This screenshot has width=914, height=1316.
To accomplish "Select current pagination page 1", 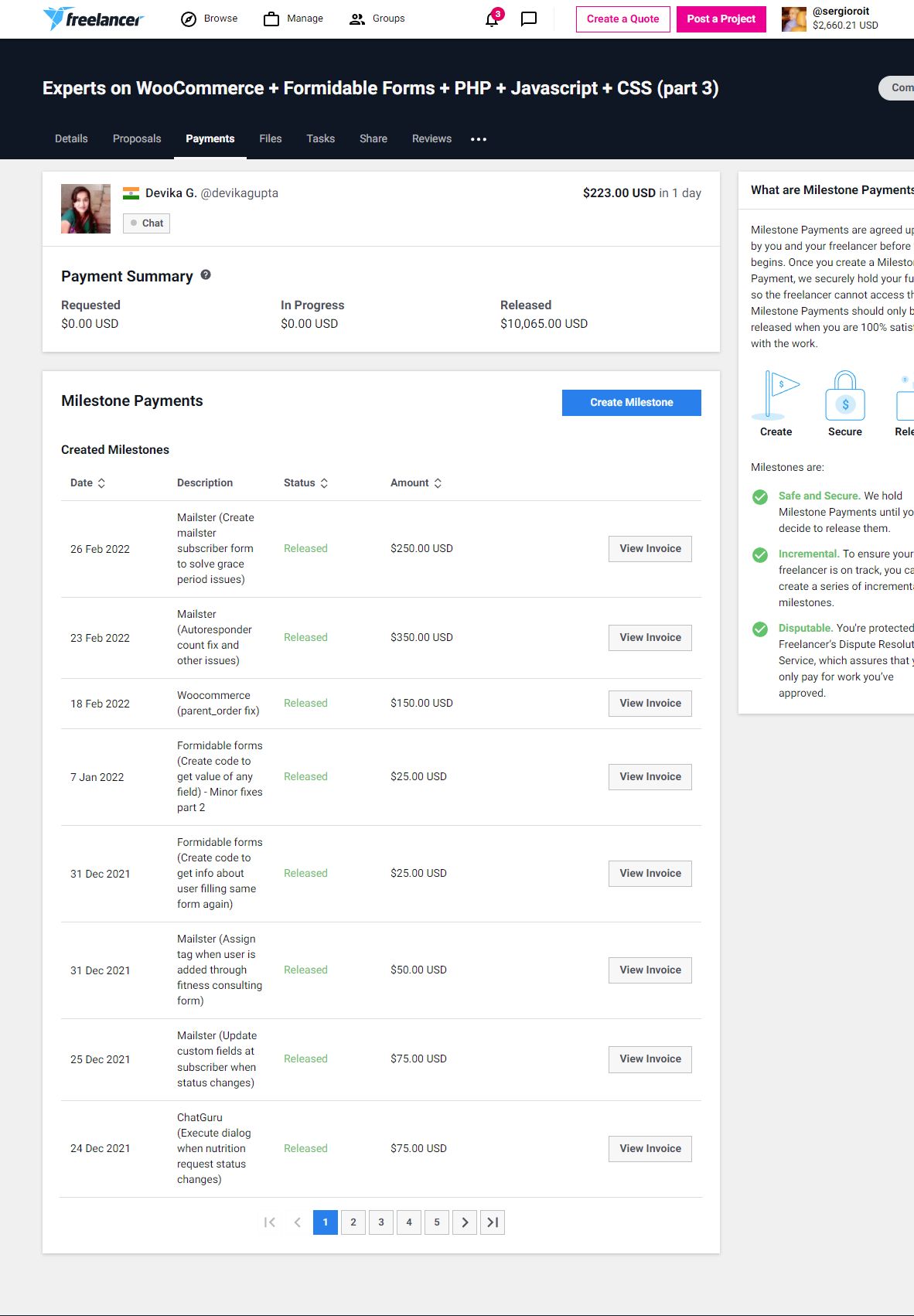I will click(326, 1222).
